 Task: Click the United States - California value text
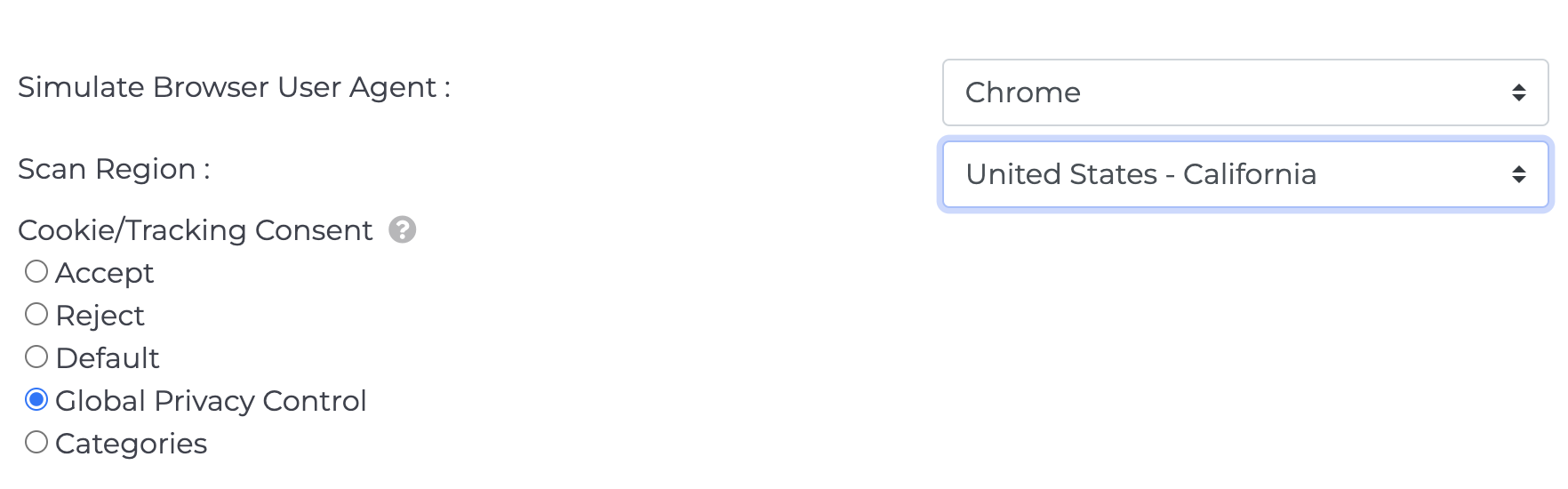(x=1141, y=174)
